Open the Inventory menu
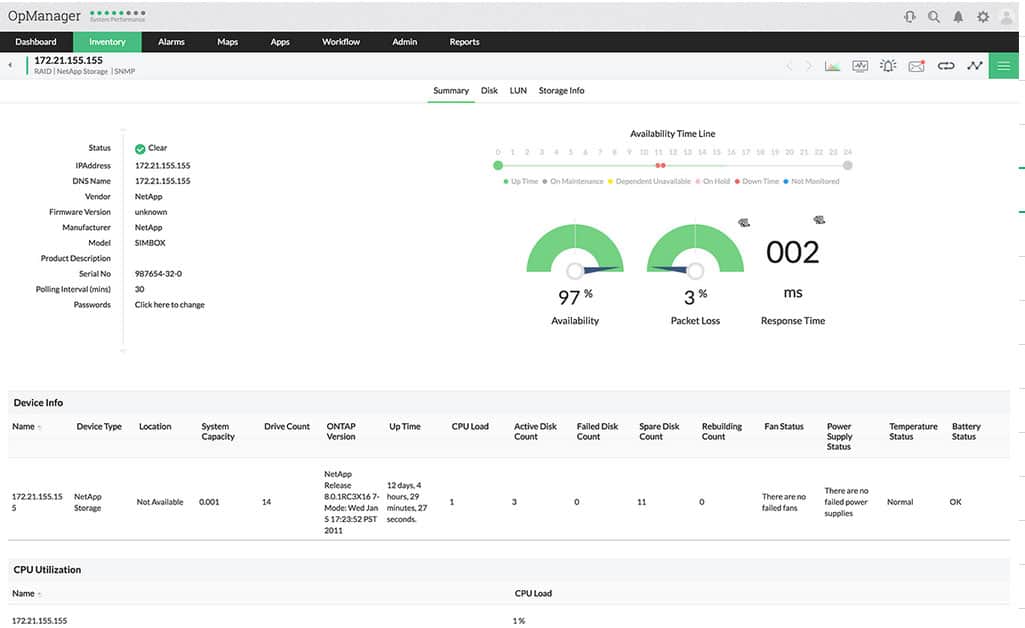Image resolution: width=1025 pixels, height=628 pixels. tap(107, 42)
